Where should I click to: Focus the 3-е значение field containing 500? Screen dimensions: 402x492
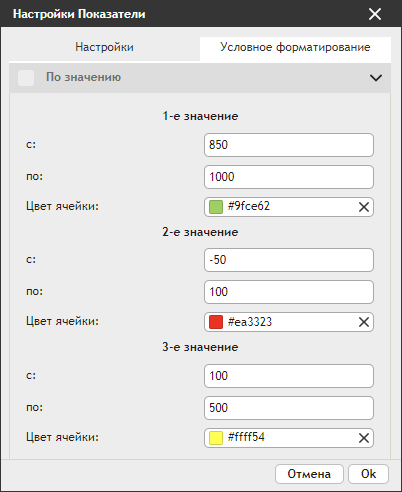tap(289, 408)
